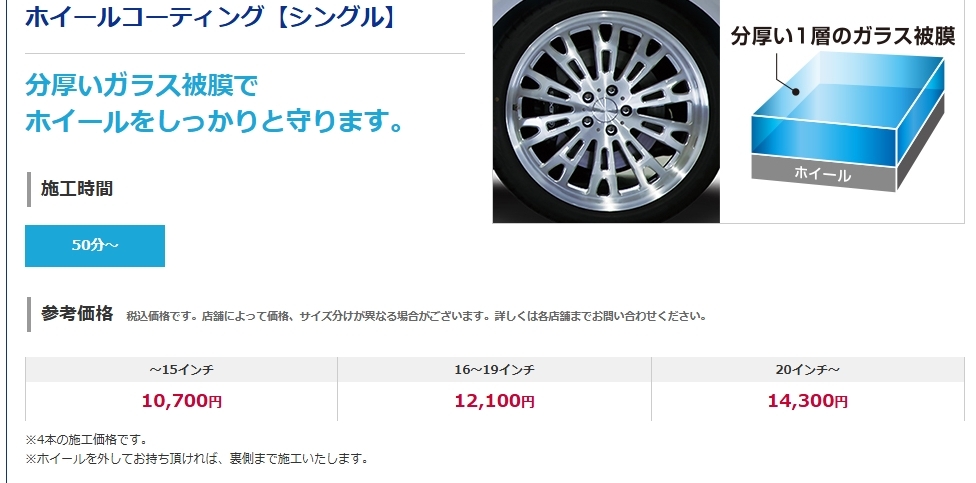Image resolution: width=976 pixels, height=483 pixels.
Task: Click the 分厚い1層のガラス被膜 diagram caption
Action: click(x=842, y=36)
